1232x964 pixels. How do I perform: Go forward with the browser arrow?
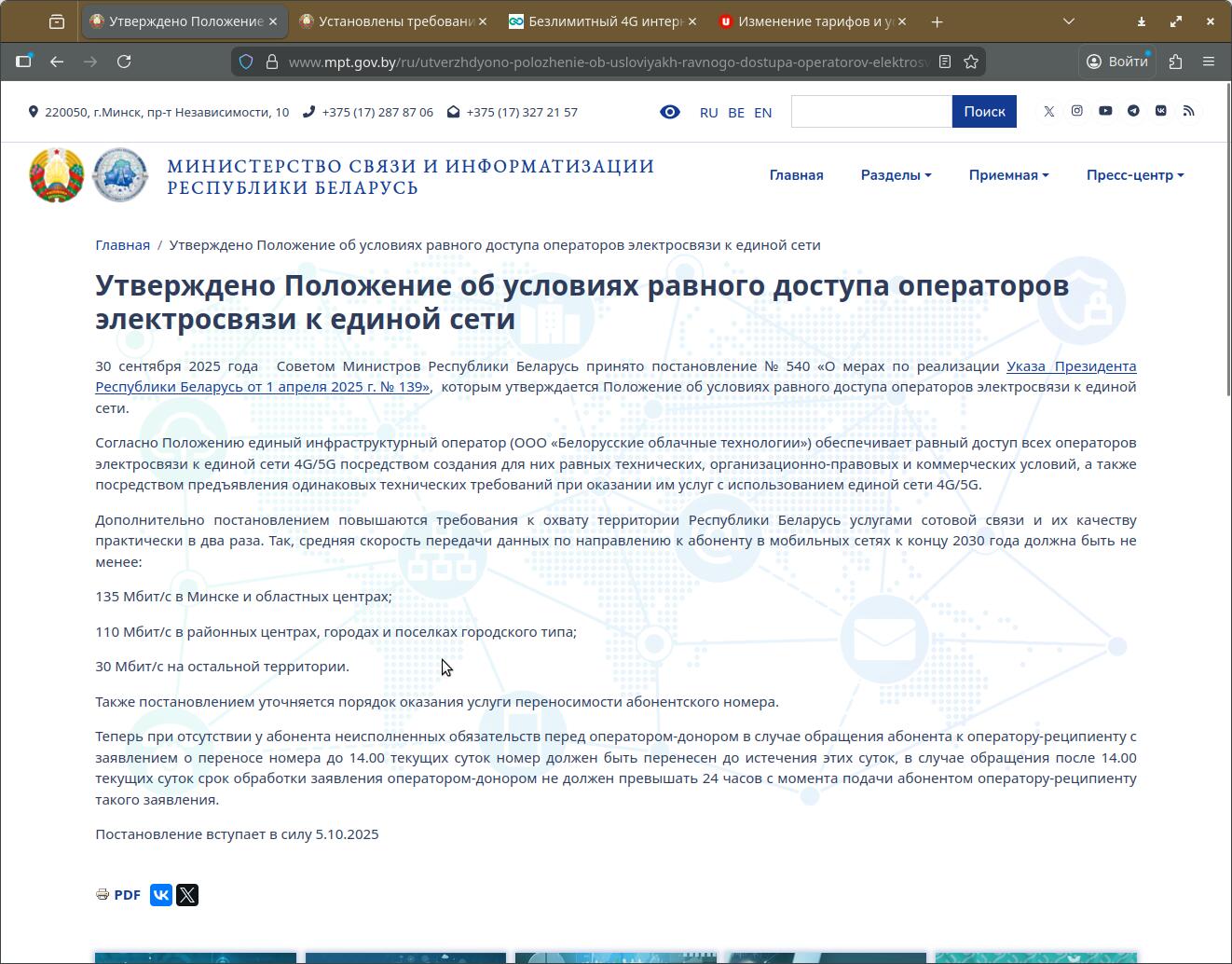tap(90, 62)
